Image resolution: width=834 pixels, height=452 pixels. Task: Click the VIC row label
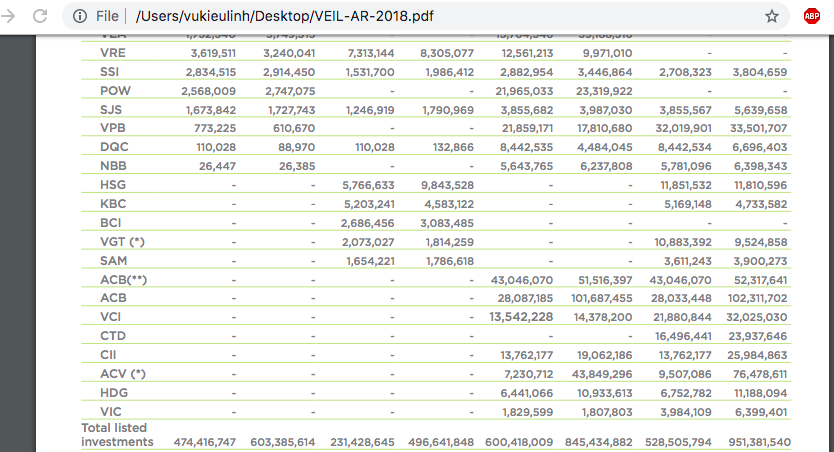tap(112, 411)
